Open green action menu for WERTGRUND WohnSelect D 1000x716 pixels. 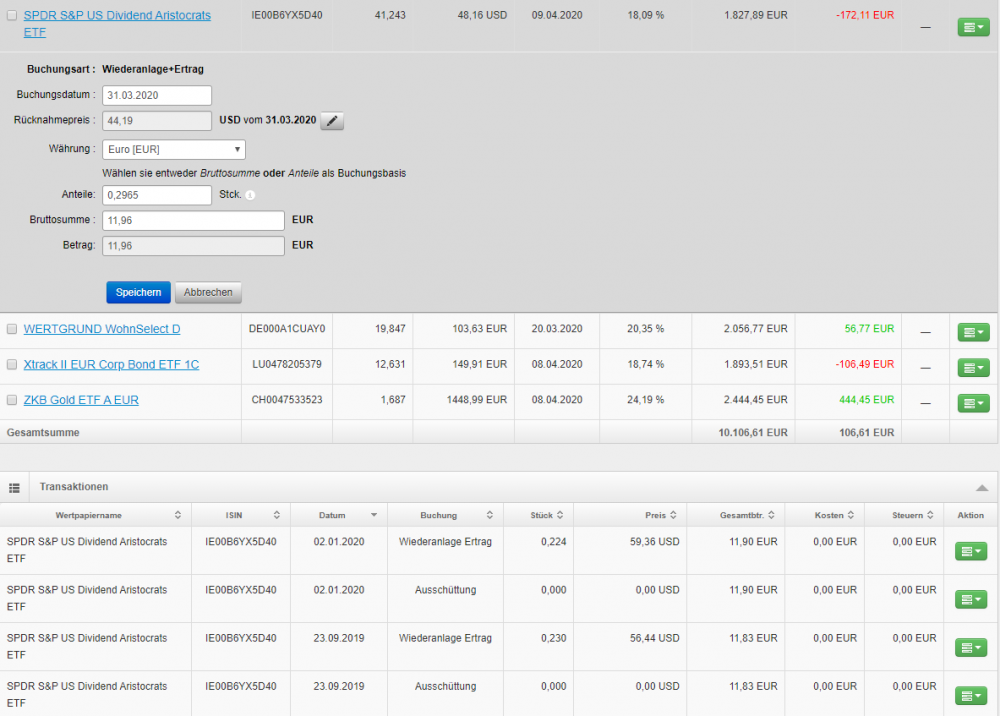[x=972, y=332]
